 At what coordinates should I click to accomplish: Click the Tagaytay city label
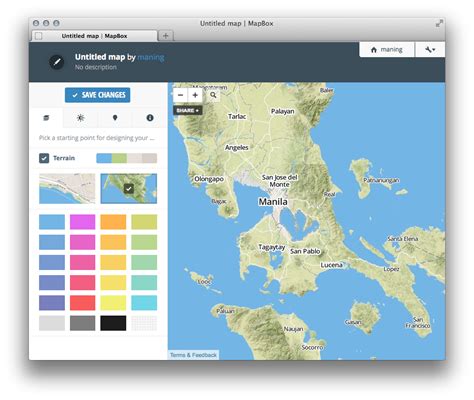[x=272, y=247]
